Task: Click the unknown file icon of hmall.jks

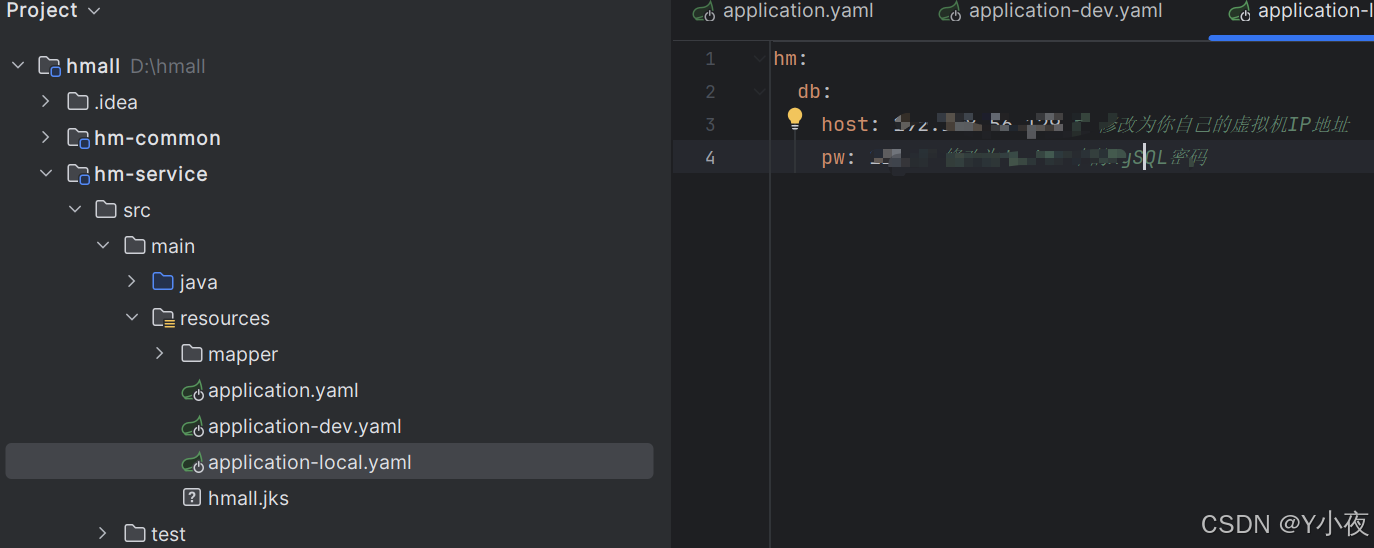Action: [192, 498]
